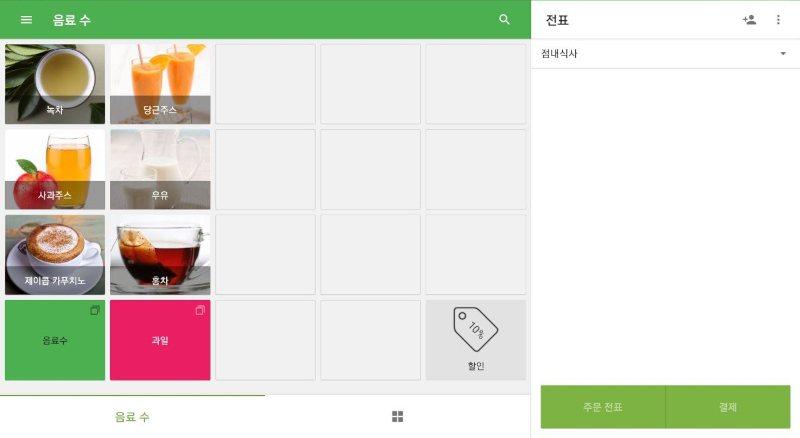Click stack icon on green 음료수 tile

click(95, 310)
